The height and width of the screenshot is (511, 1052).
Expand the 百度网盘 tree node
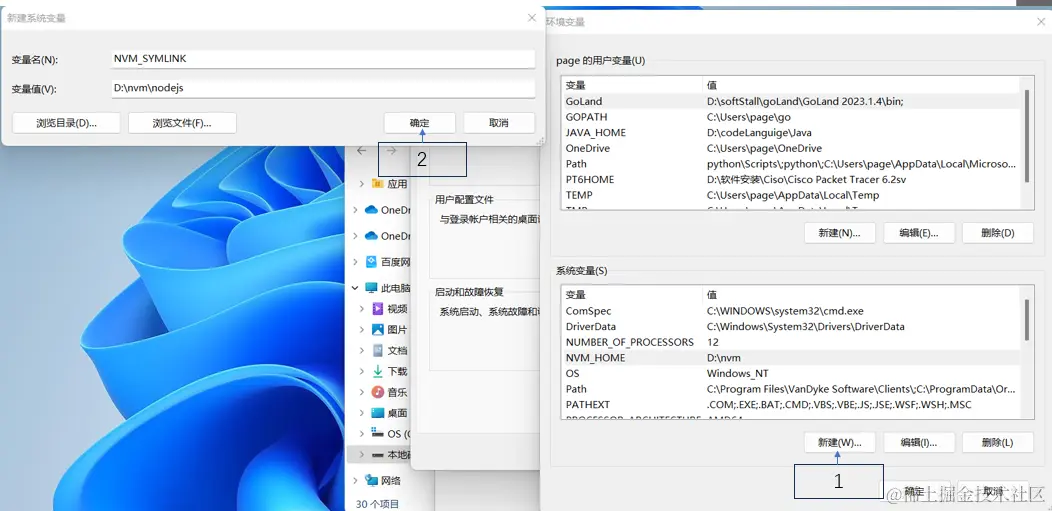click(356, 262)
